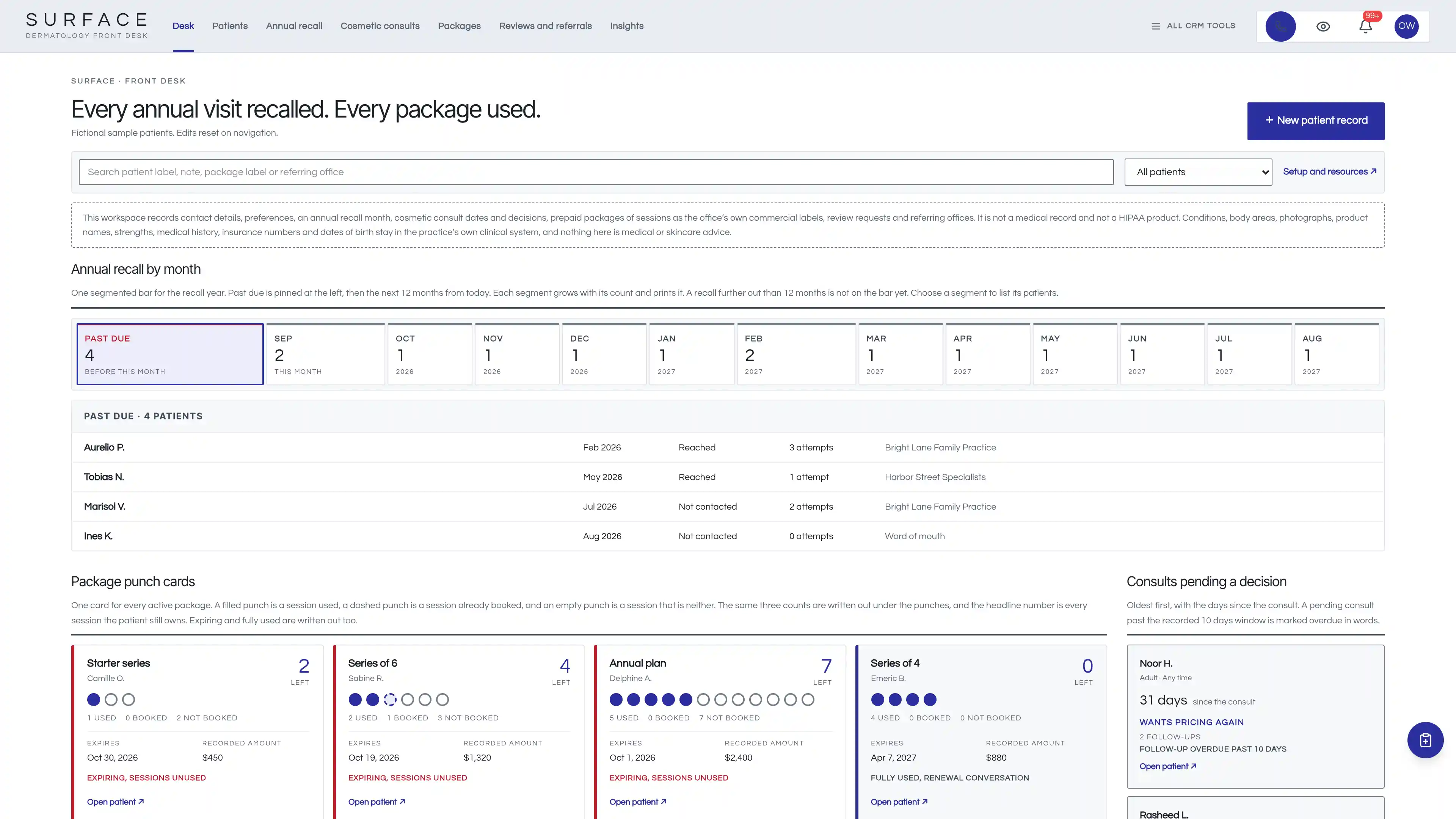The height and width of the screenshot is (819, 1456).
Task: Click the second empty punch on Camille's Starter series
Action: (129, 700)
